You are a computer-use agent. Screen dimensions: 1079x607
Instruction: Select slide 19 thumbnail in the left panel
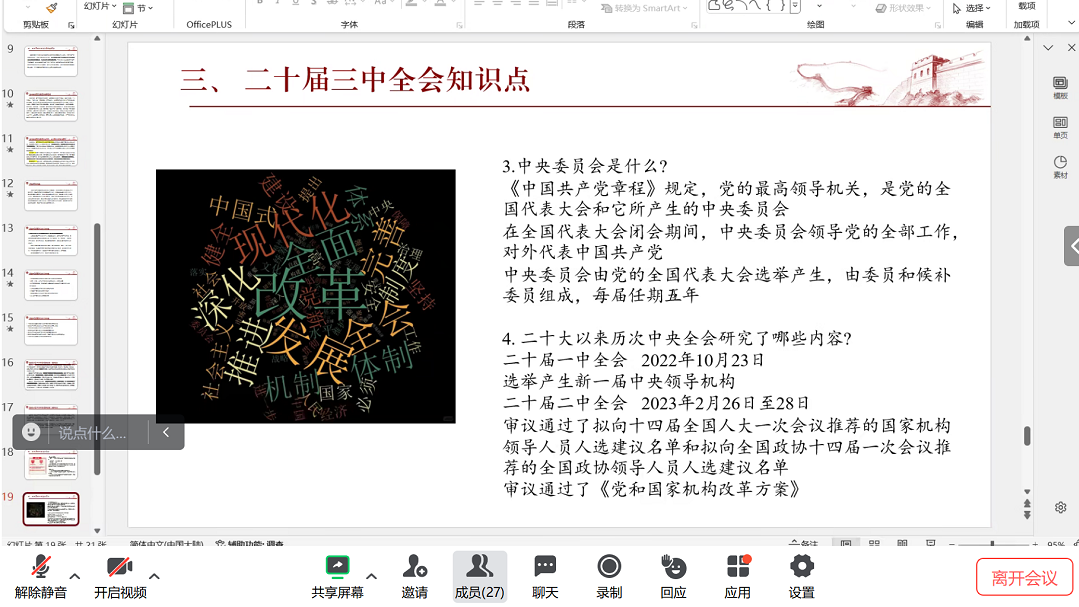click(51, 509)
